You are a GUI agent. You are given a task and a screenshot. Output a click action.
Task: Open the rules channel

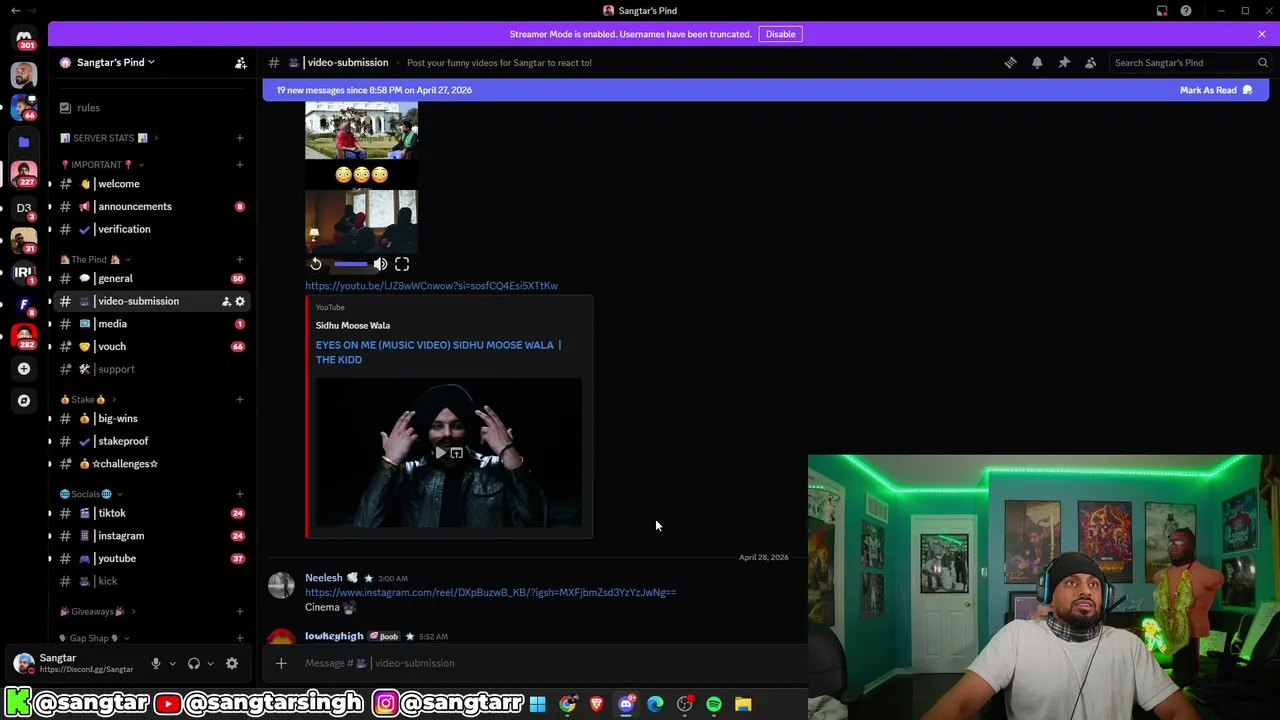[152, 107]
